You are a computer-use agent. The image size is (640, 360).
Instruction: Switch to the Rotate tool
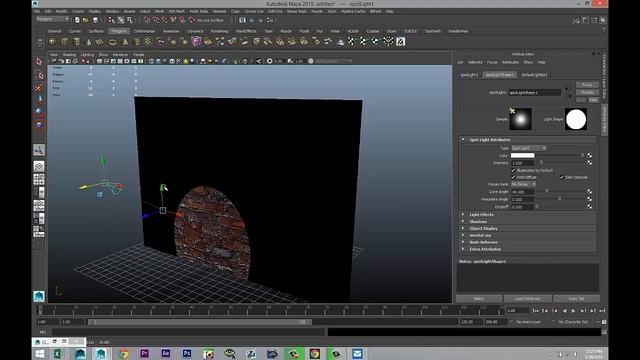39,111
